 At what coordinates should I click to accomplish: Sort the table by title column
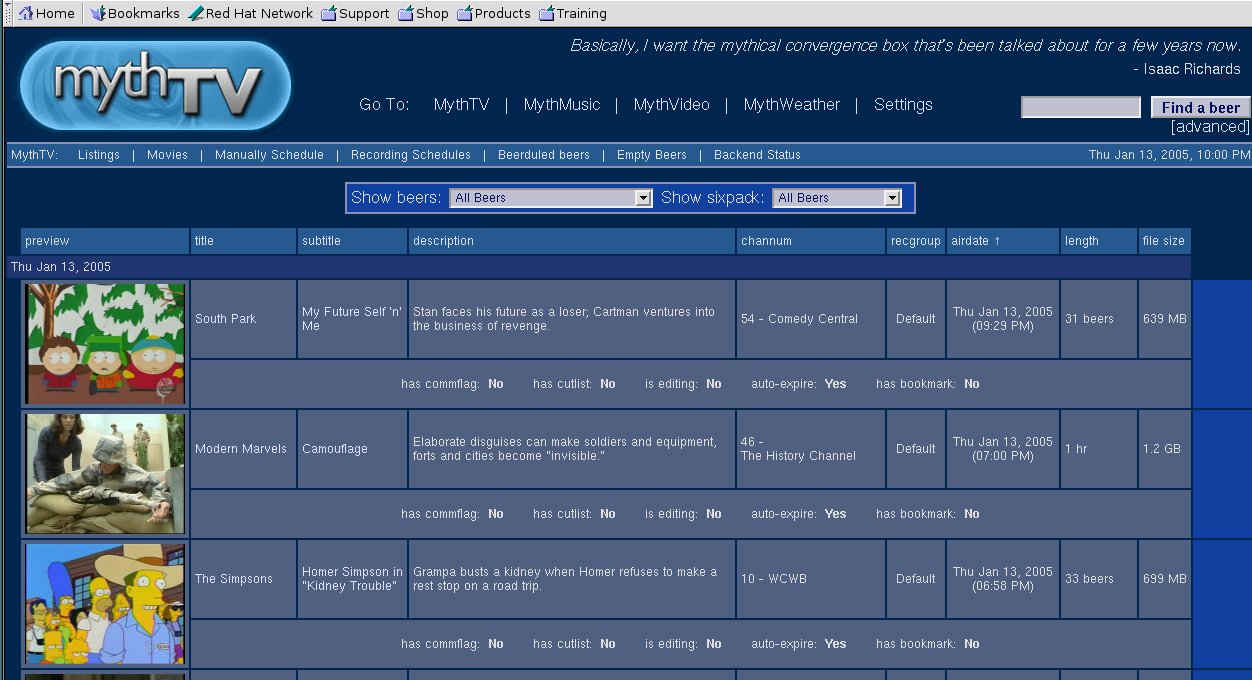point(205,241)
